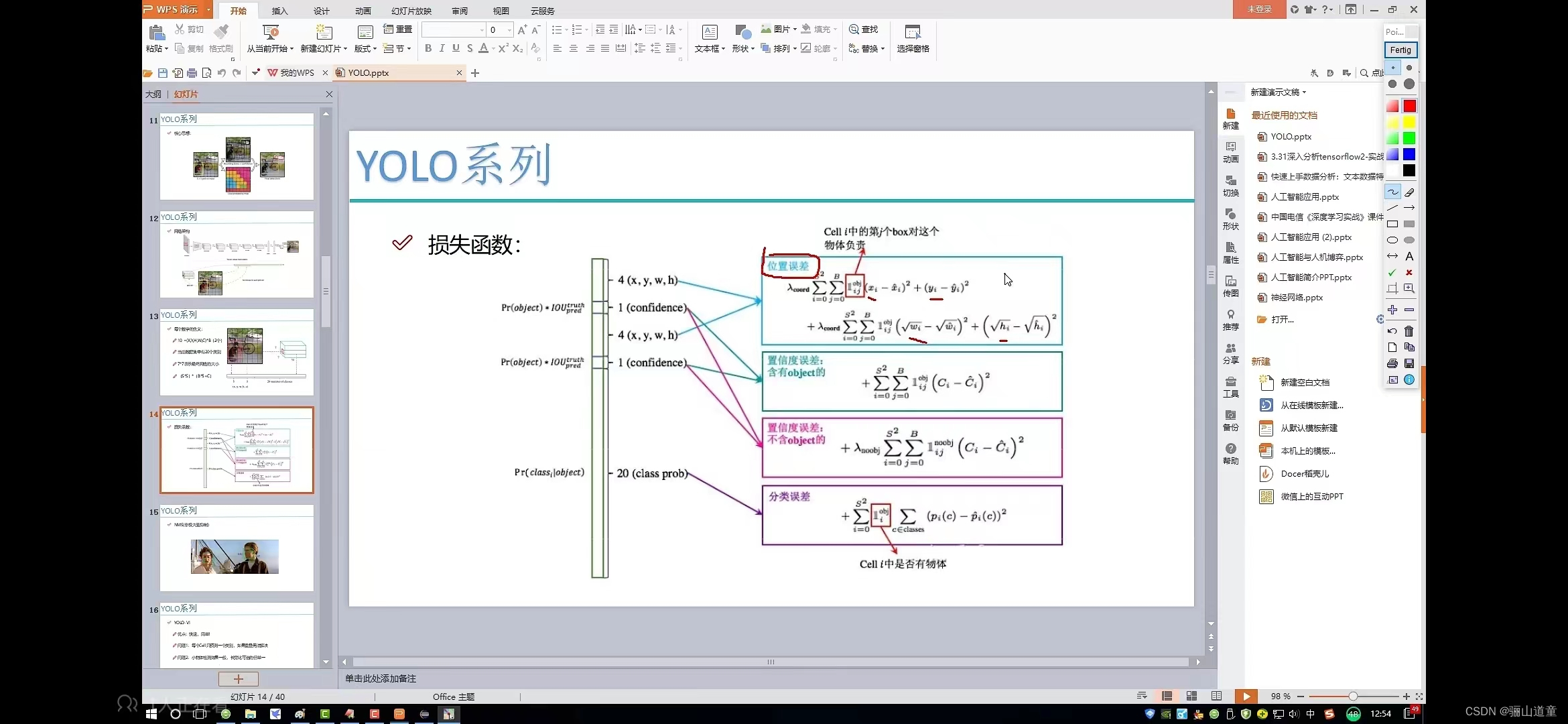Open the 幻灯片放映 ribbon tab
The height and width of the screenshot is (724, 1568).
tap(411, 11)
